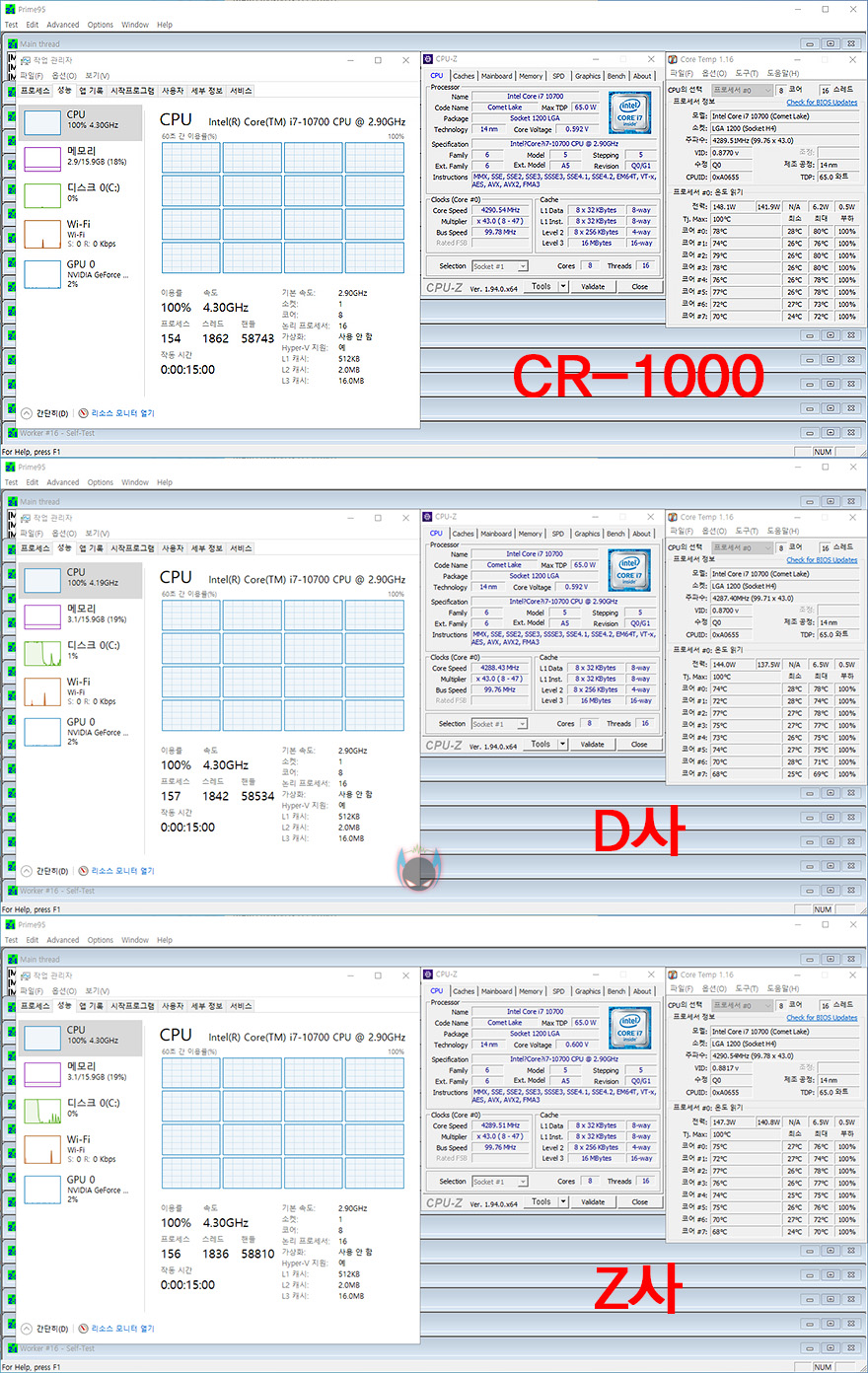Select Disk 0 (C:) thumbnail in Z사 panel

click(x=42, y=1111)
